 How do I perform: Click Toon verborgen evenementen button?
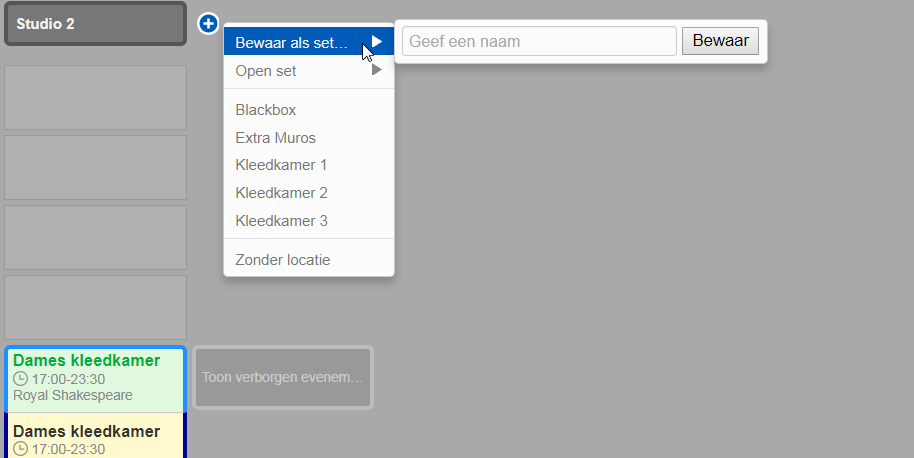pos(283,377)
